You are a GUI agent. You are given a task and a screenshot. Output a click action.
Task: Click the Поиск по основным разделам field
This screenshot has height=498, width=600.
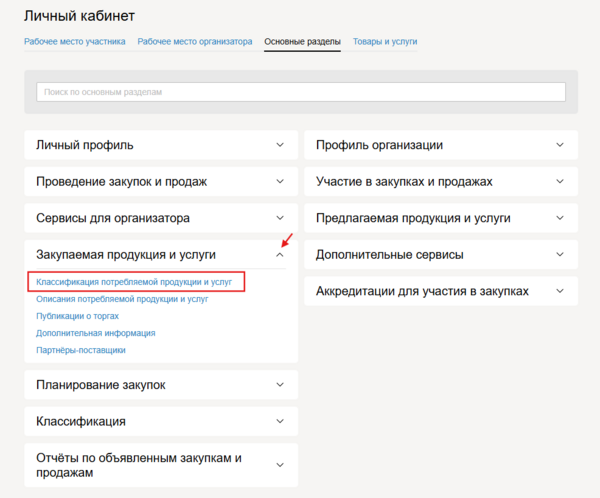coord(300,92)
